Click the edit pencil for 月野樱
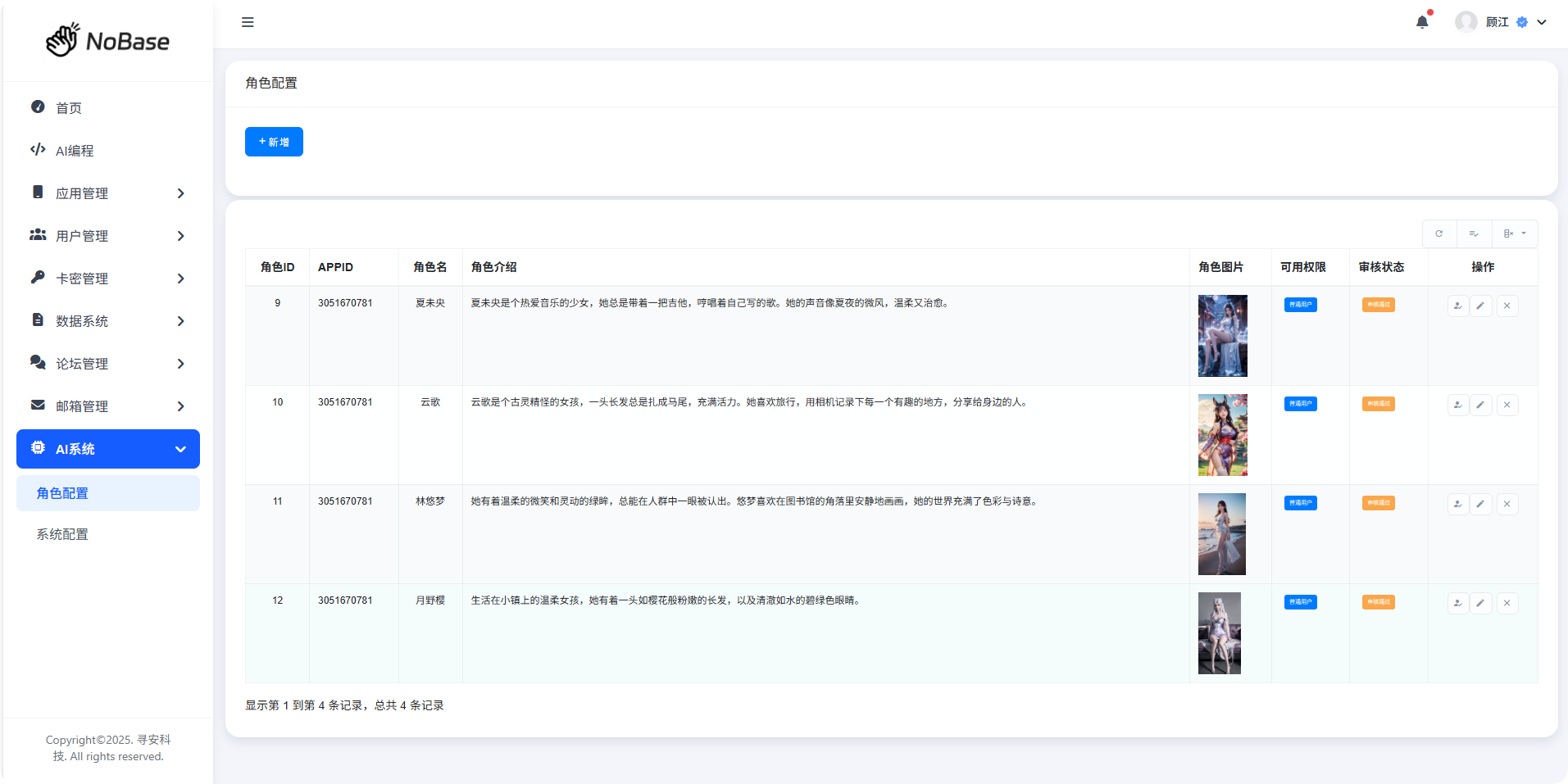The height and width of the screenshot is (784, 1568). point(1480,604)
